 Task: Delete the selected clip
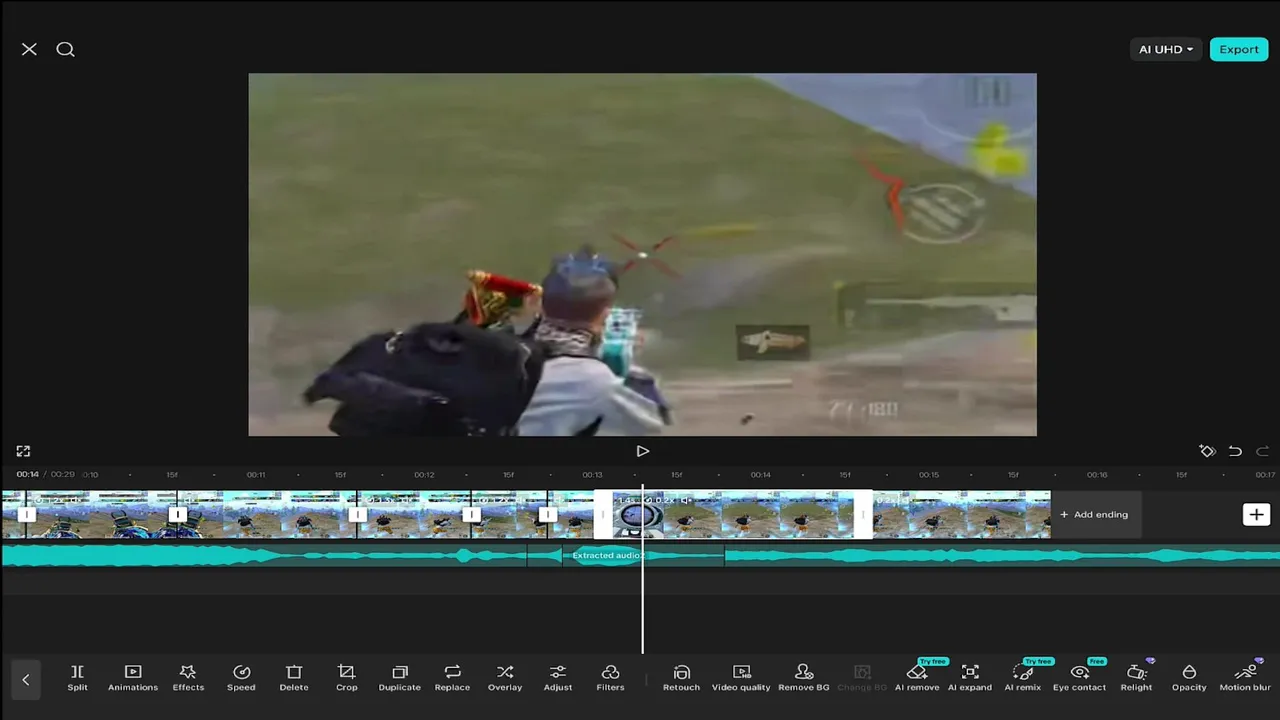(x=294, y=677)
